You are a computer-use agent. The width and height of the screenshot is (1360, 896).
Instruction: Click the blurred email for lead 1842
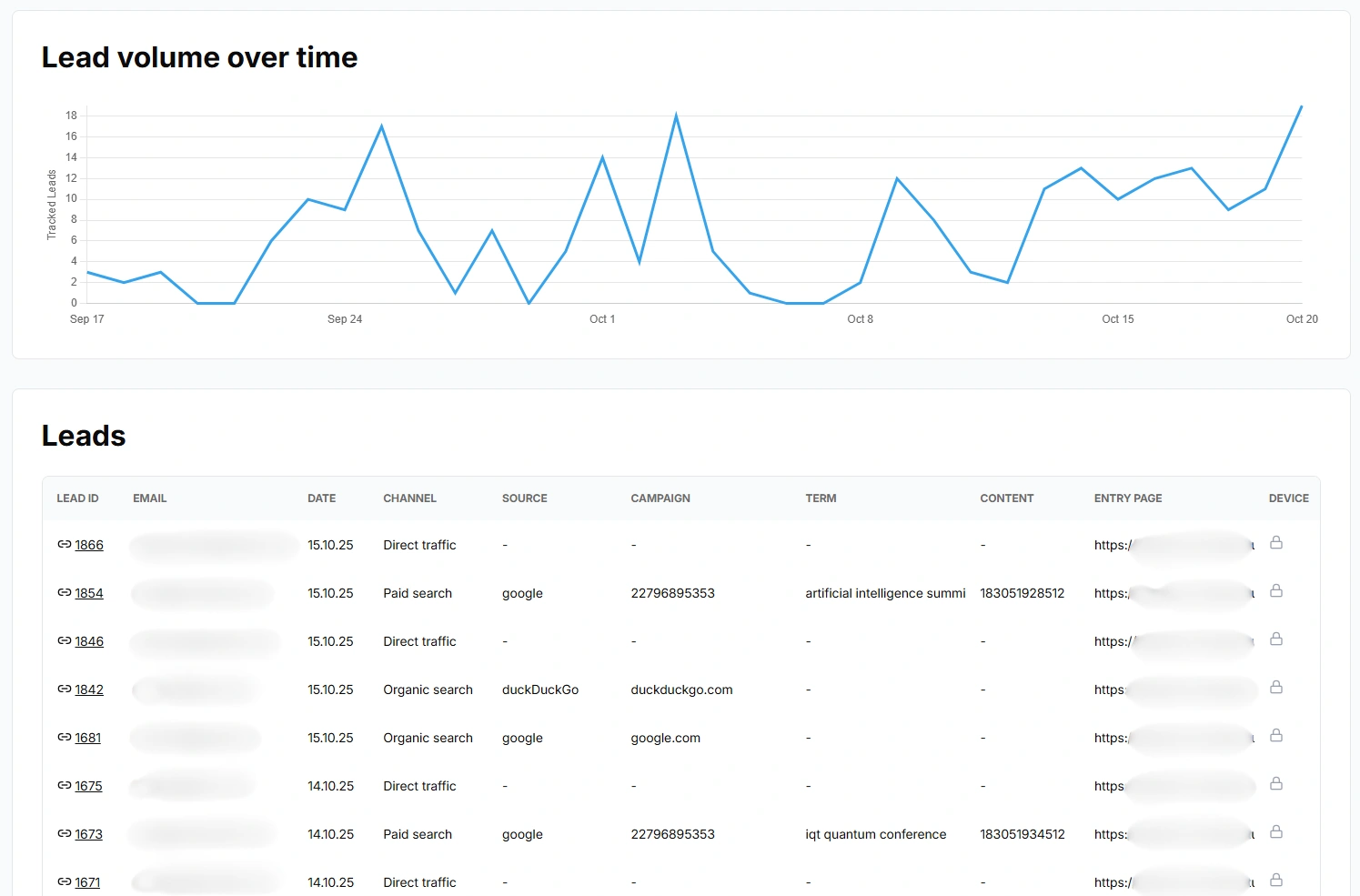pos(196,690)
